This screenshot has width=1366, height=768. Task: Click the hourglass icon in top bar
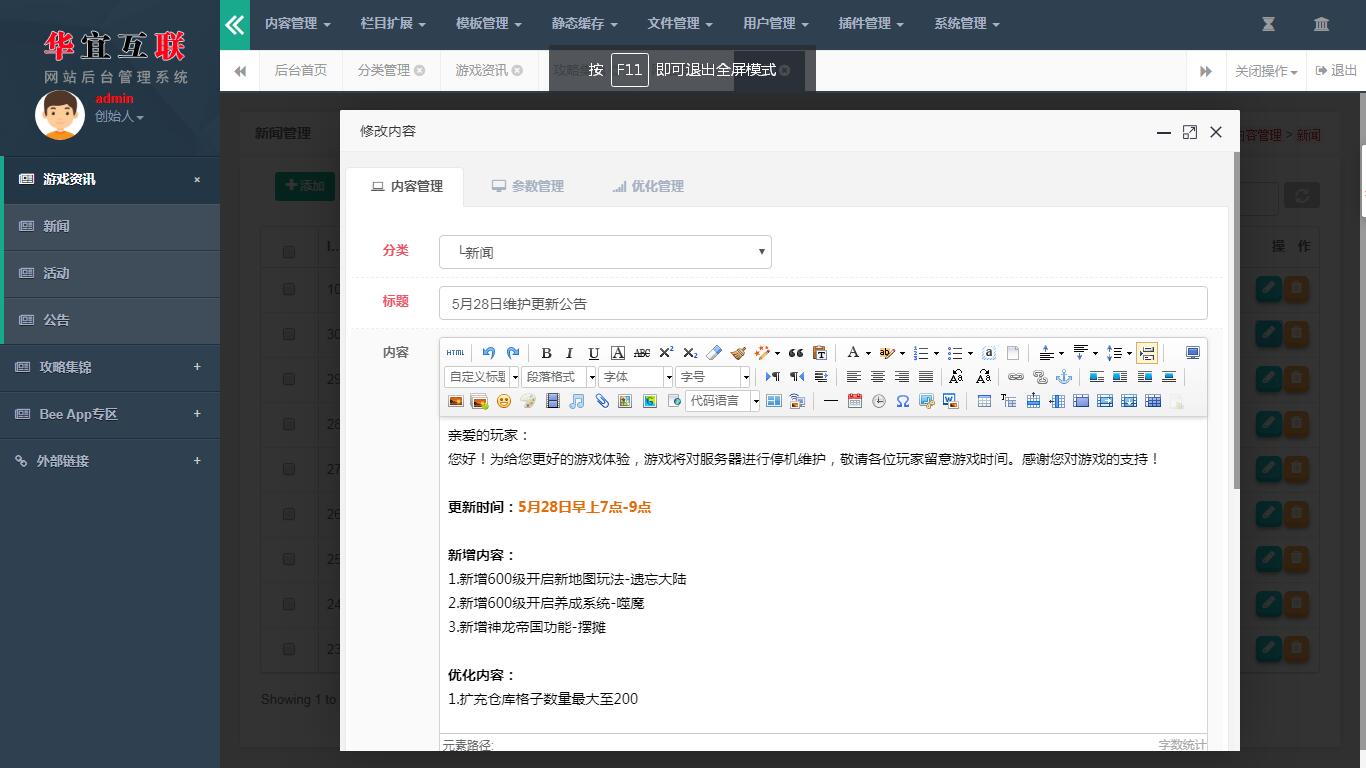click(1268, 24)
